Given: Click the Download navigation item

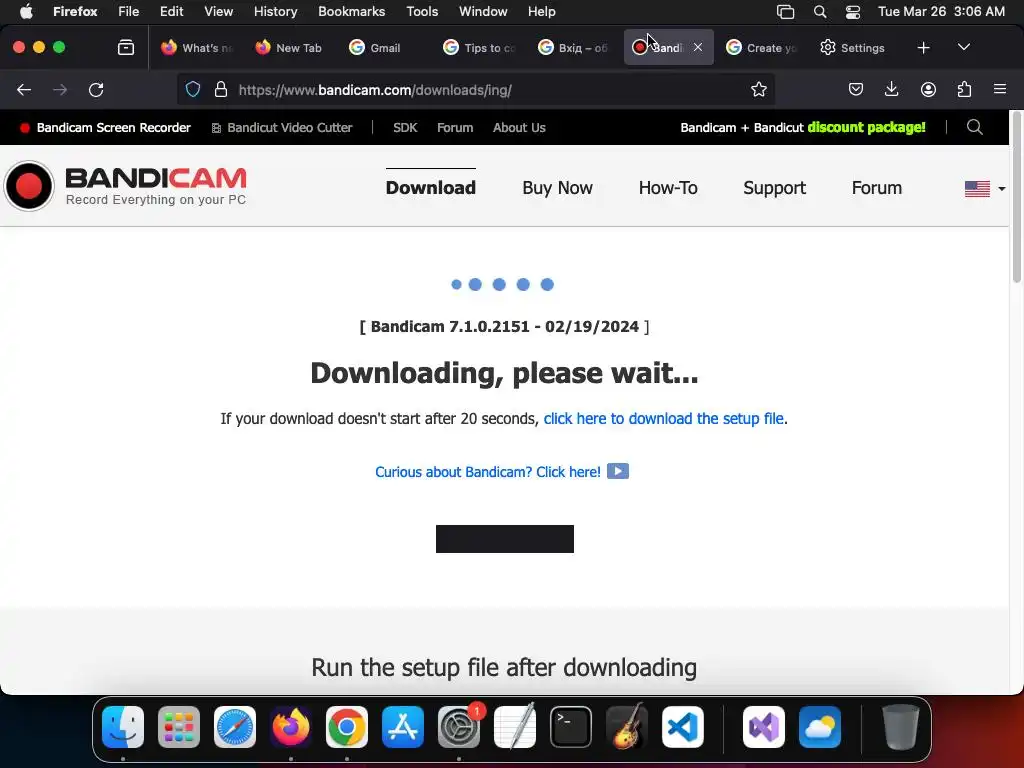Looking at the screenshot, I should click(x=430, y=188).
